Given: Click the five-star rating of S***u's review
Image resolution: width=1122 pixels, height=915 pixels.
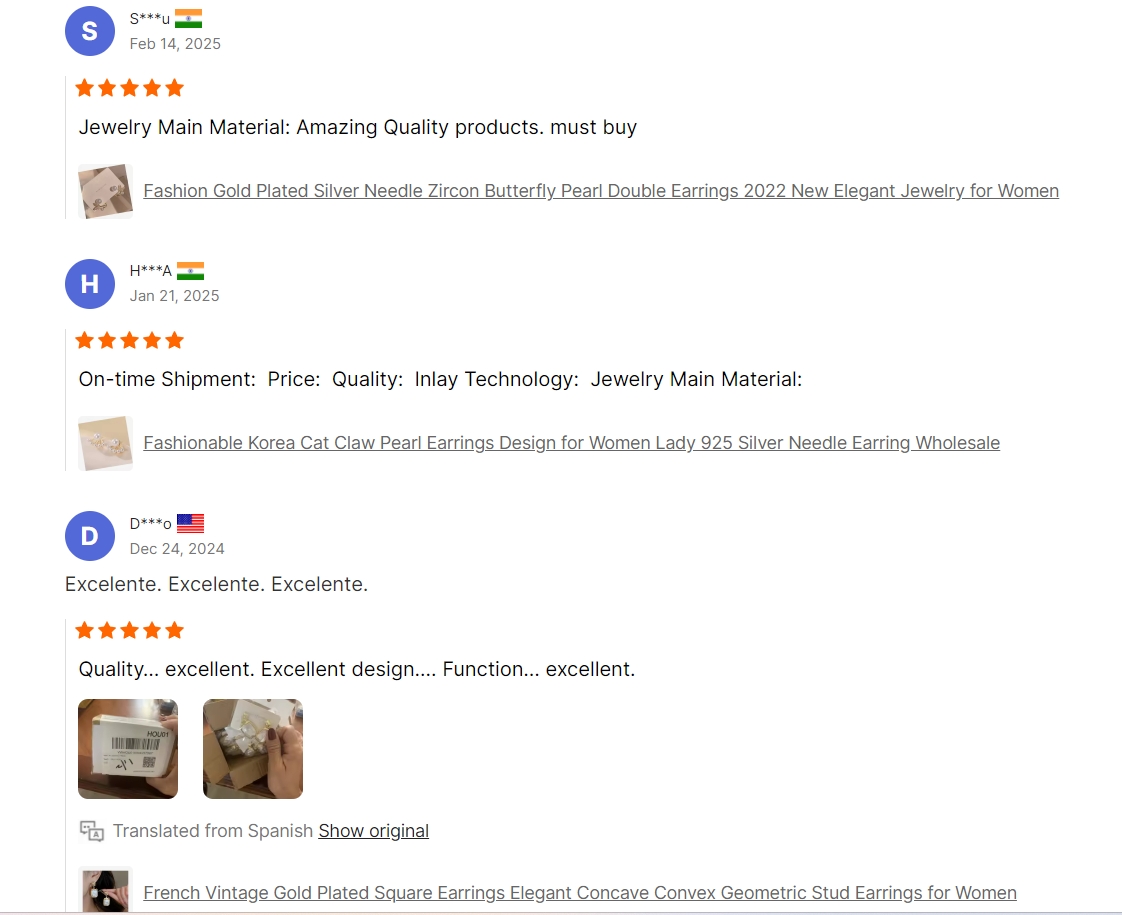Looking at the screenshot, I should [130, 88].
